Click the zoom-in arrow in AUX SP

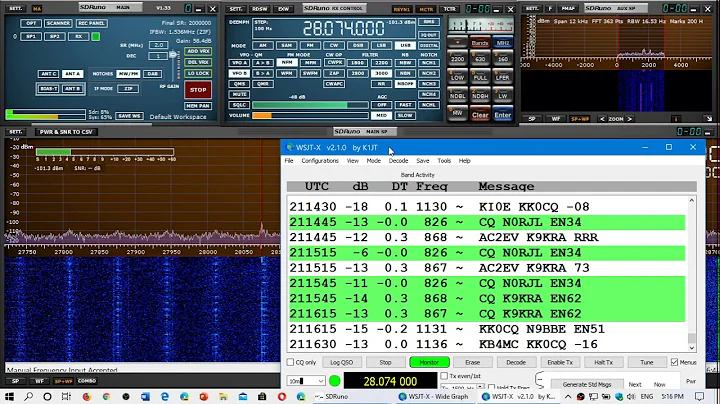630,119
